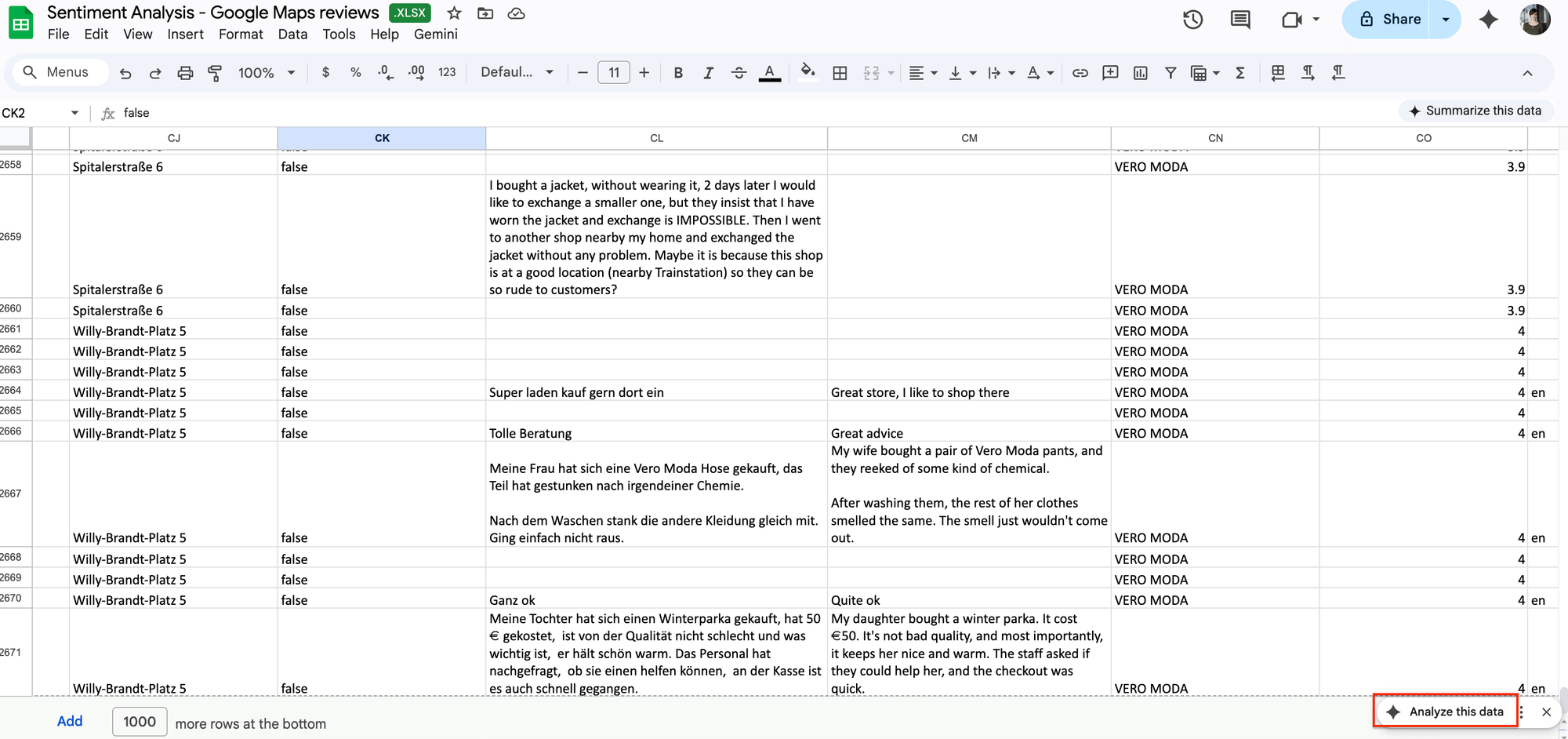Open the Insert menu
Viewport: 1568px width, 739px height.
[x=185, y=35]
